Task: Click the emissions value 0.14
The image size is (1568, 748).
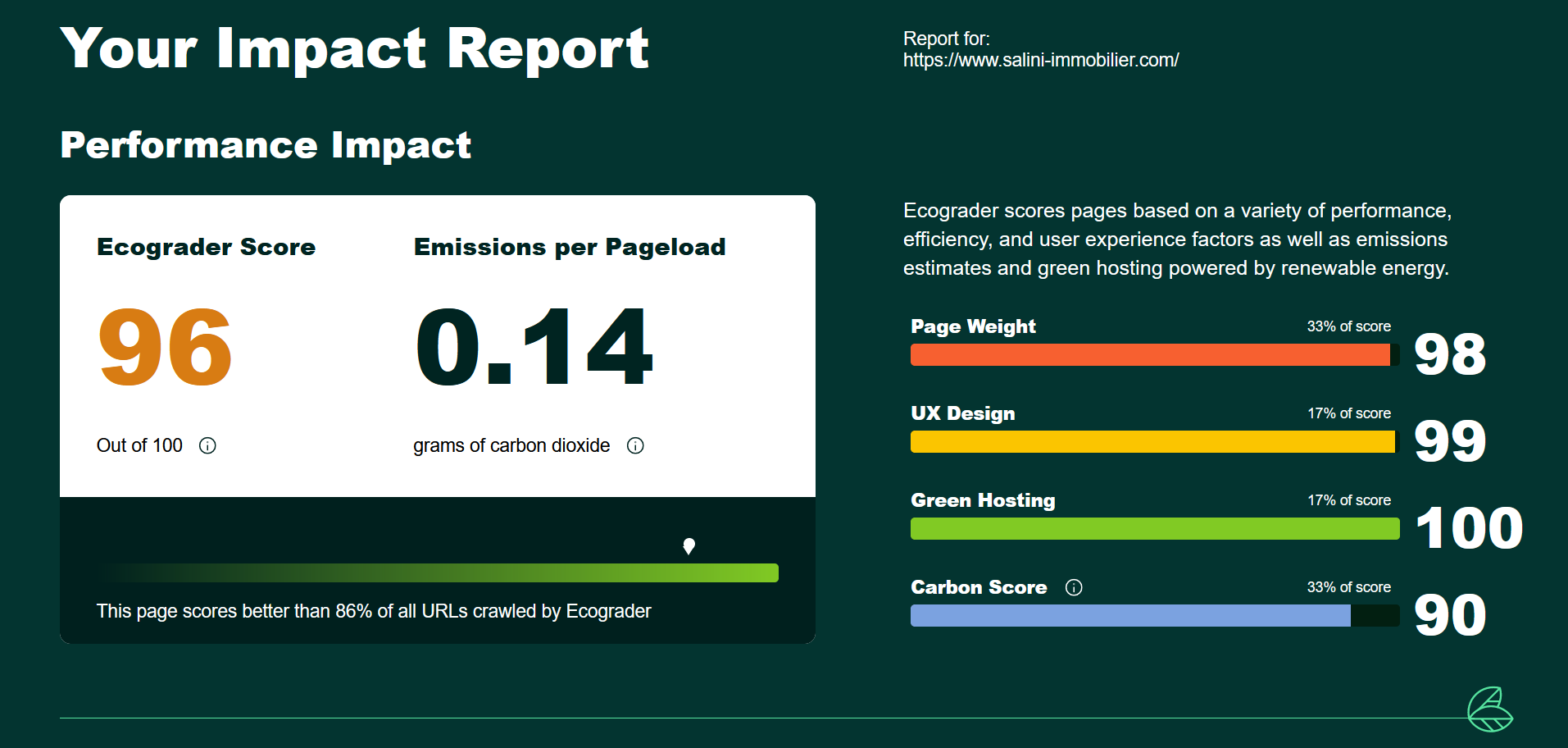Action: 534,347
